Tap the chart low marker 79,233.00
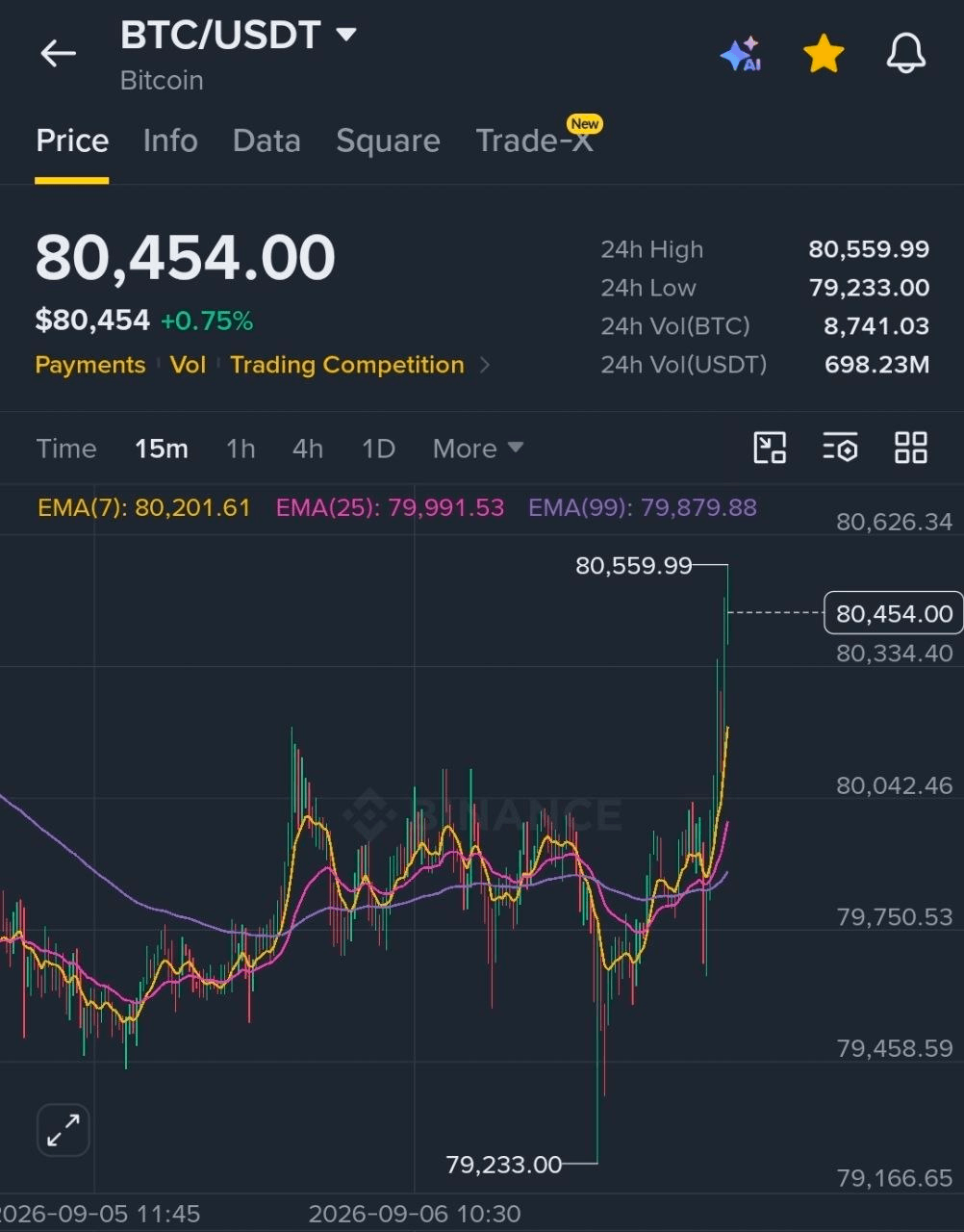This screenshot has height=1232, width=964. pos(504,1165)
